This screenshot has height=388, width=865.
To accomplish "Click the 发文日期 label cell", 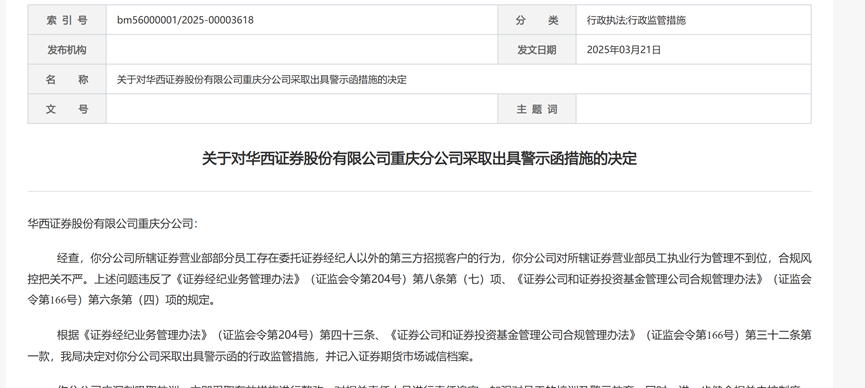I will tap(537, 50).
